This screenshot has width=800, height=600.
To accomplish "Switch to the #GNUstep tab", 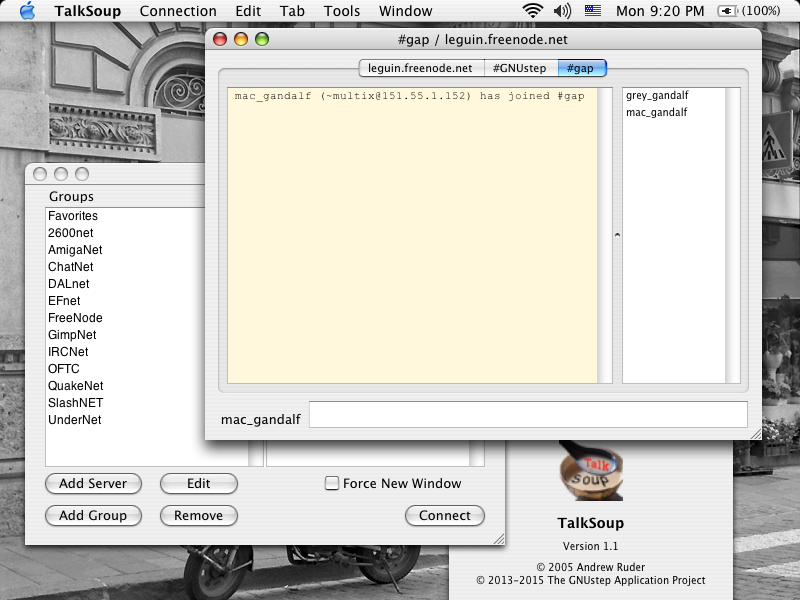I will point(520,68).
